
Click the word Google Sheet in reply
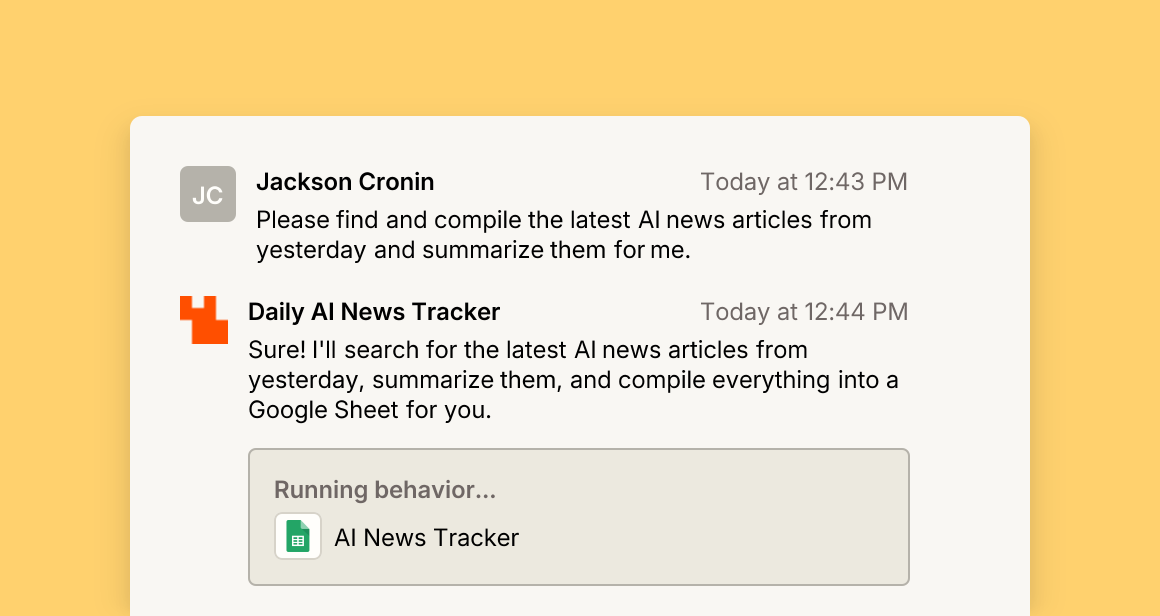[x=323, y=410]
